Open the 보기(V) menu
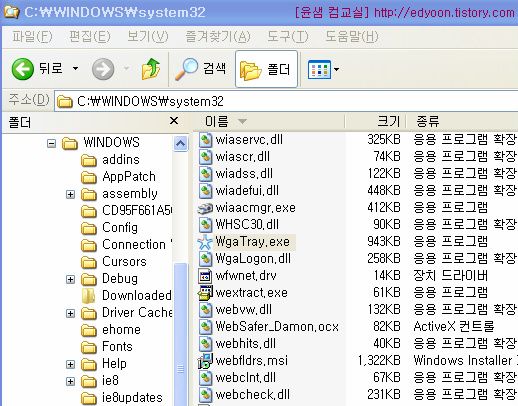Viewport: 518px width, 406px height. click(148, 36)
